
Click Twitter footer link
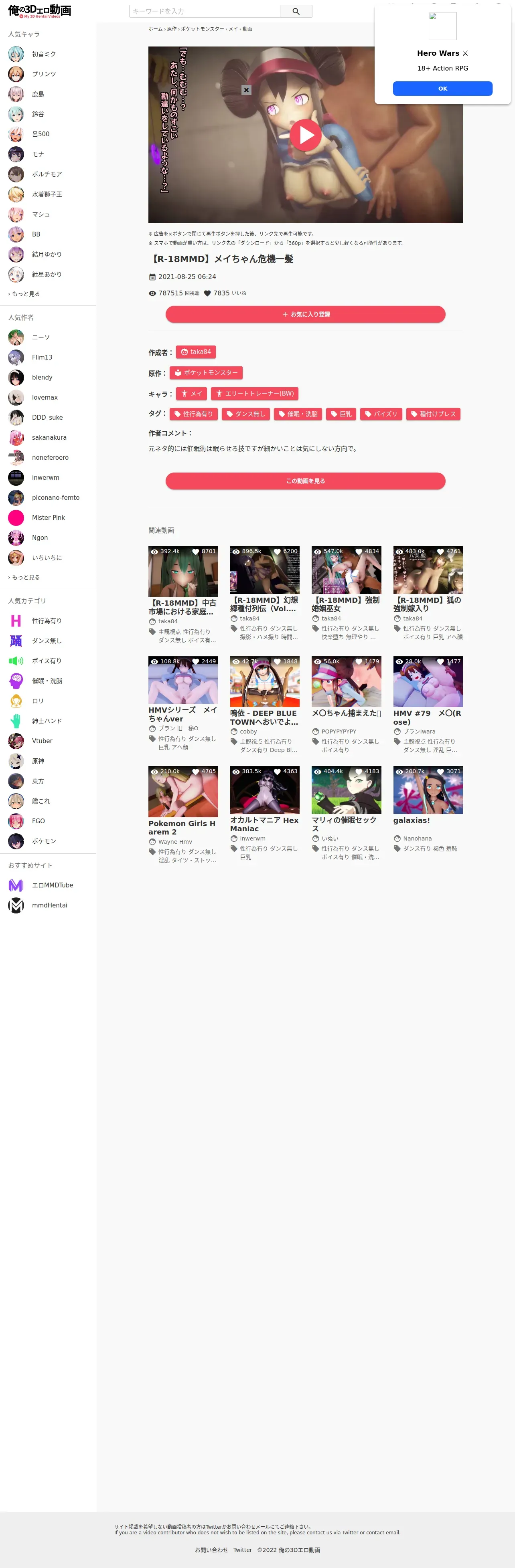point(243,1550)
